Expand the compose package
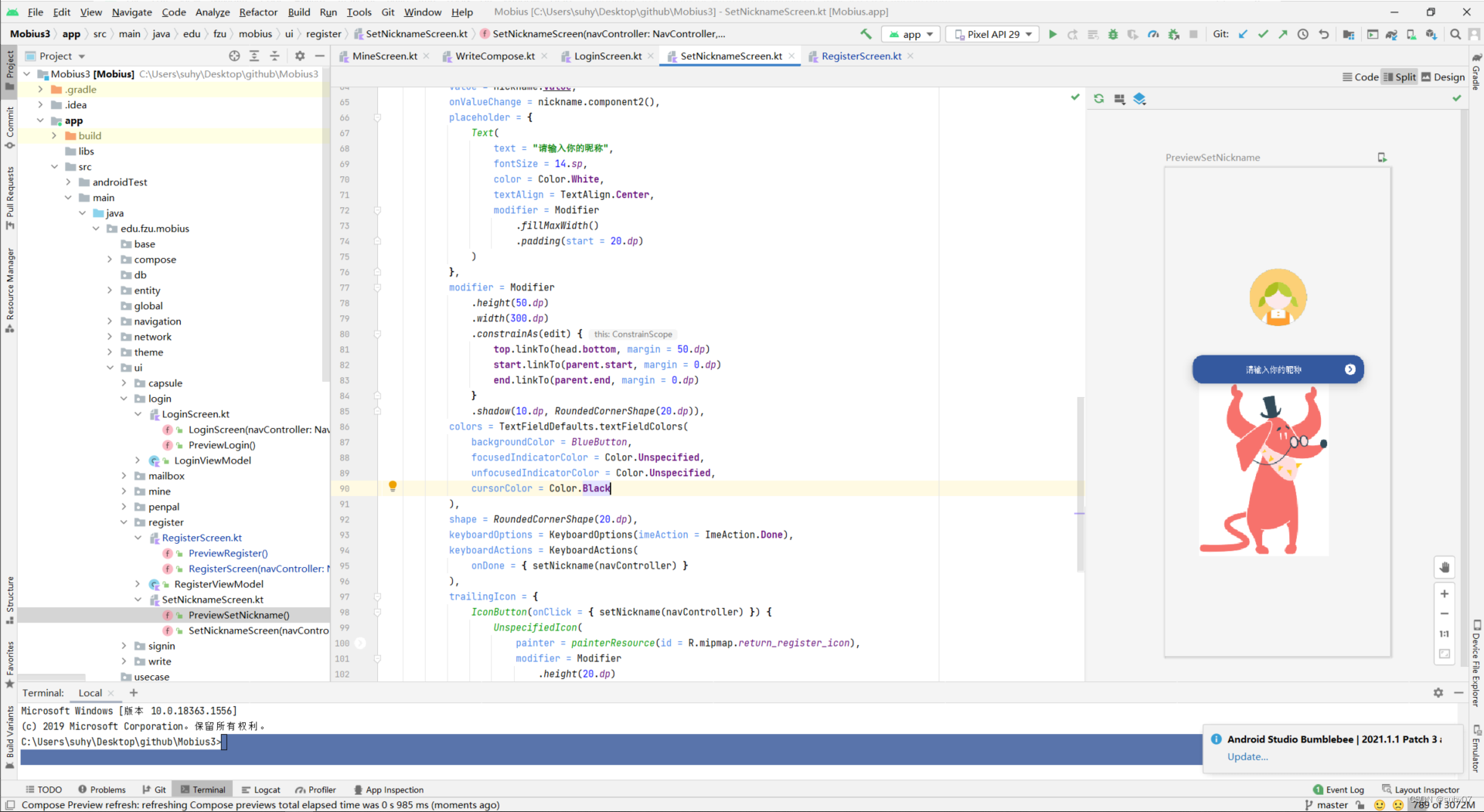 (x=110, y=260)
